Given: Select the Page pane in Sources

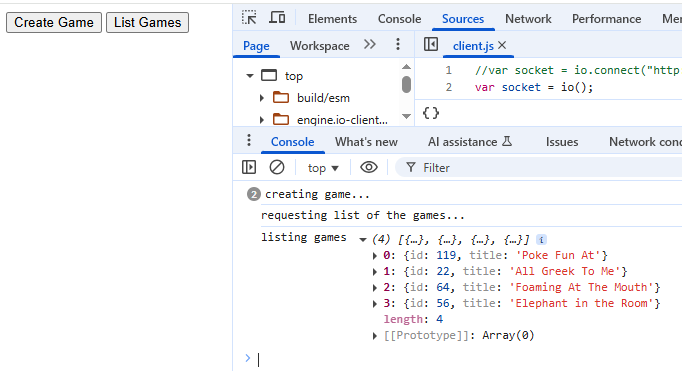Looking at the screenshot, I should tap(256, 46).
